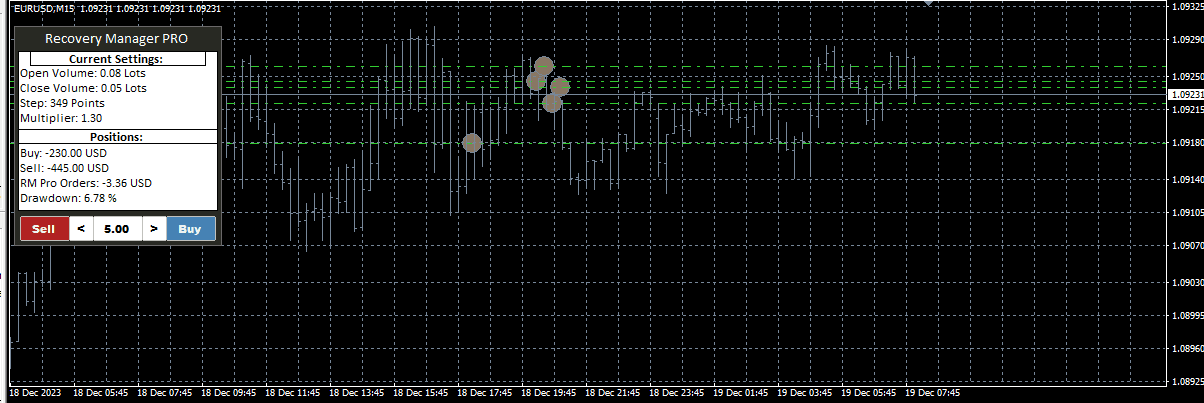Click the 18 Dec 2023 time axis label
The width and height of the screenshot is (1204, 403).
click(35, 393)
